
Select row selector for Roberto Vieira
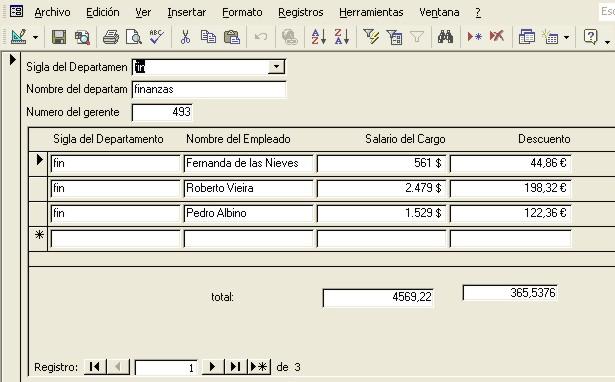38,189
